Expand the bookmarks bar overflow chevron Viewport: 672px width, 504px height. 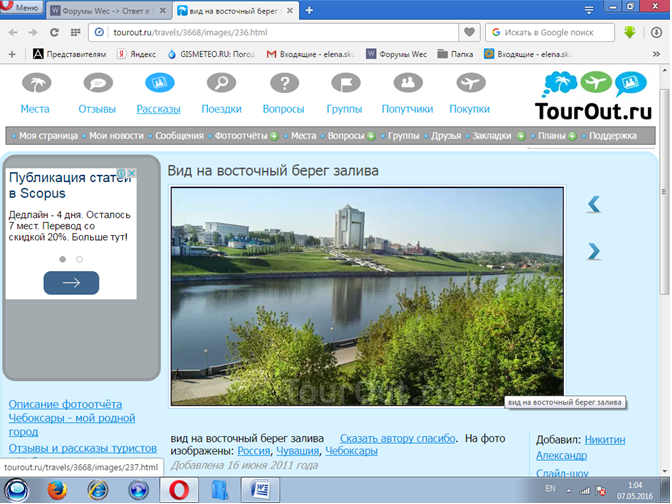tap(656, 54)
